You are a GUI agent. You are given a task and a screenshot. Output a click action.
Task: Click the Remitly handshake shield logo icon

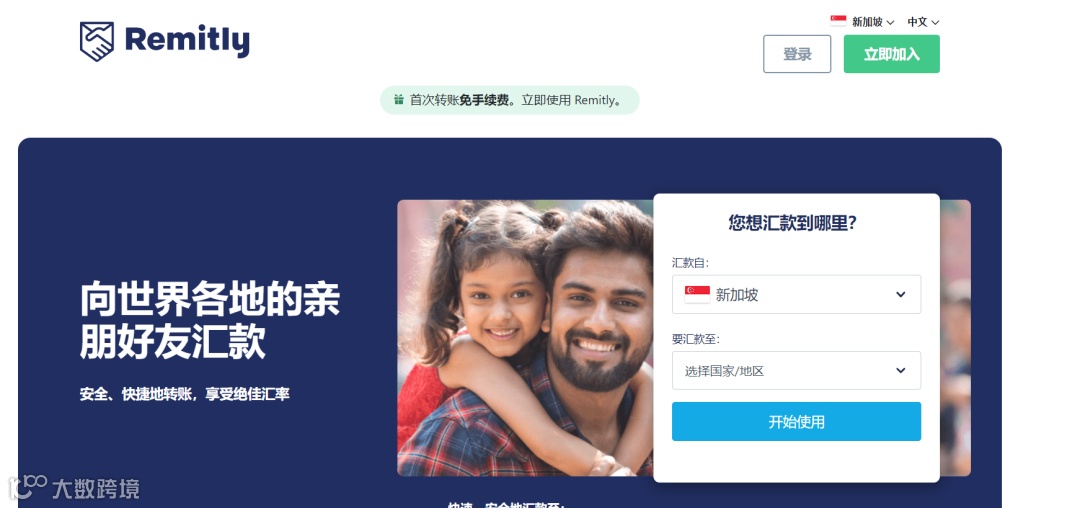(x=96, y=41)
